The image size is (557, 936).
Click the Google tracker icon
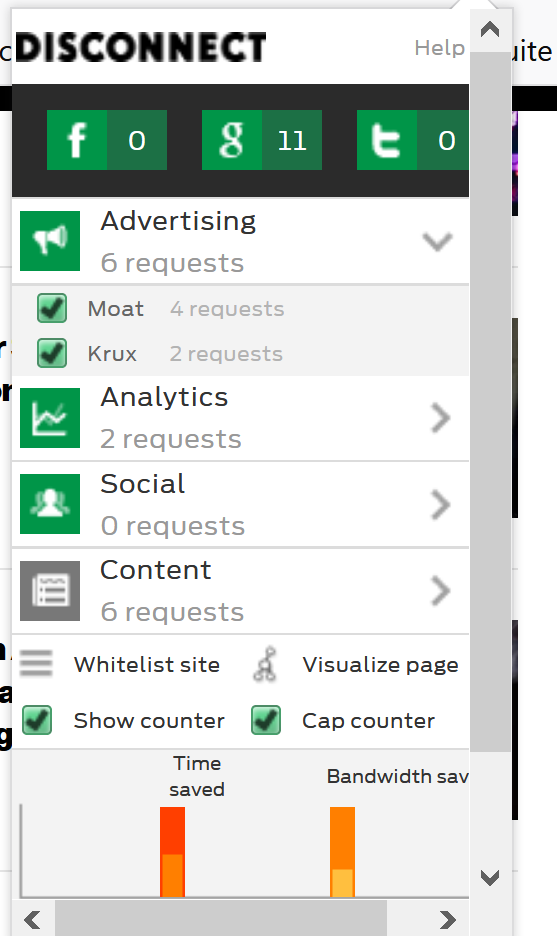232,140
